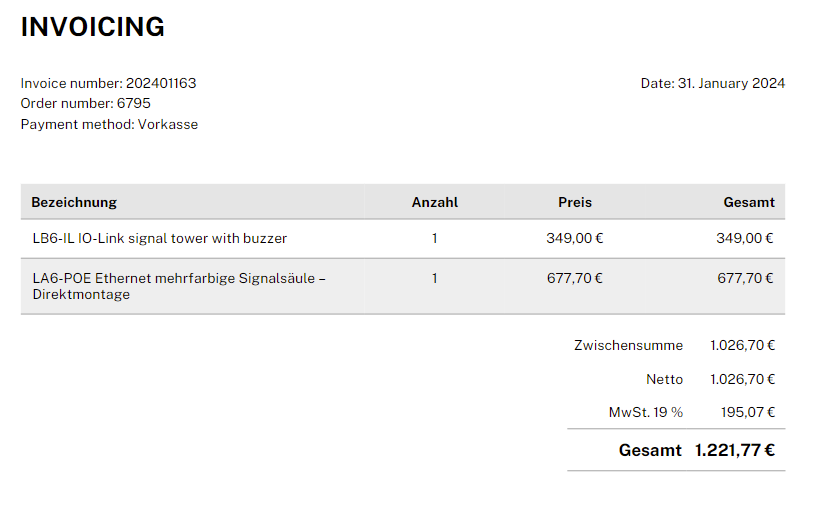Click the Bezeichnung column header
Screen dimensions: 815x529
coord(74,202)
